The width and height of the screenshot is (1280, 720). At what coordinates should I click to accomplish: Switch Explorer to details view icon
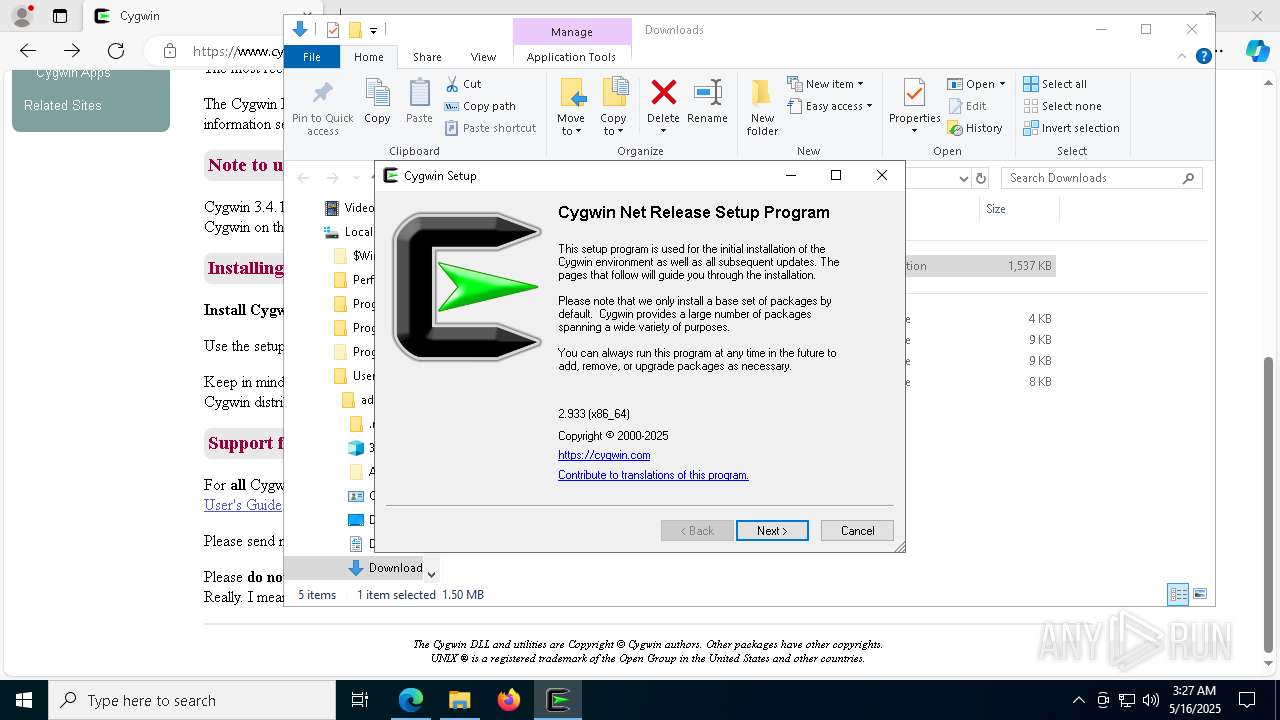[1179, 594]
